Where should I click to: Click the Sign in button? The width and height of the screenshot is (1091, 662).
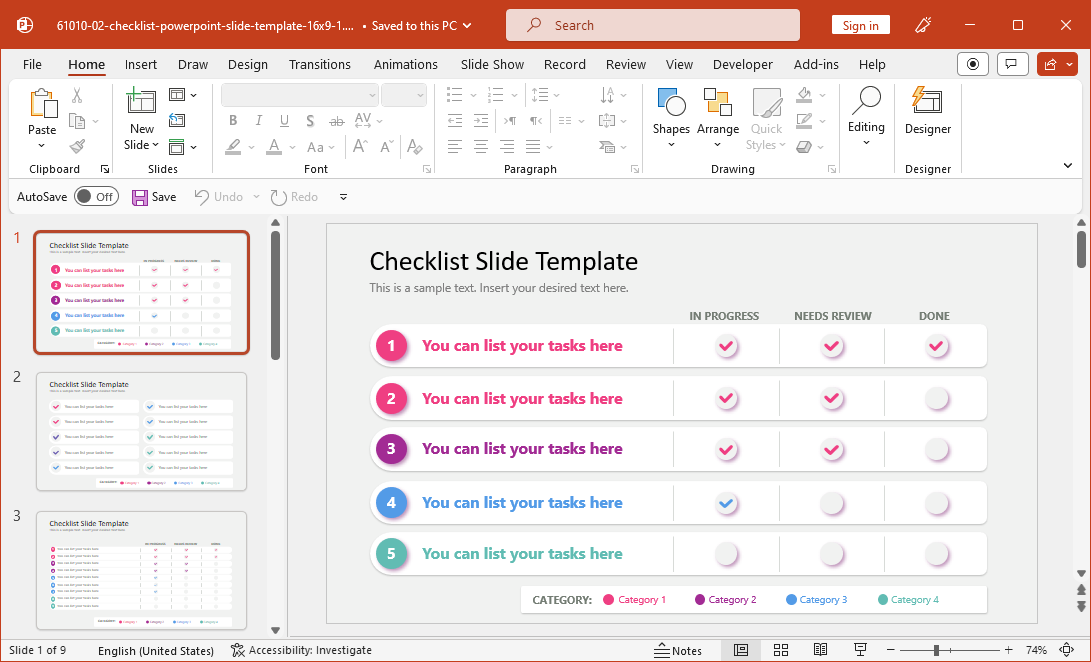point(861,24)
